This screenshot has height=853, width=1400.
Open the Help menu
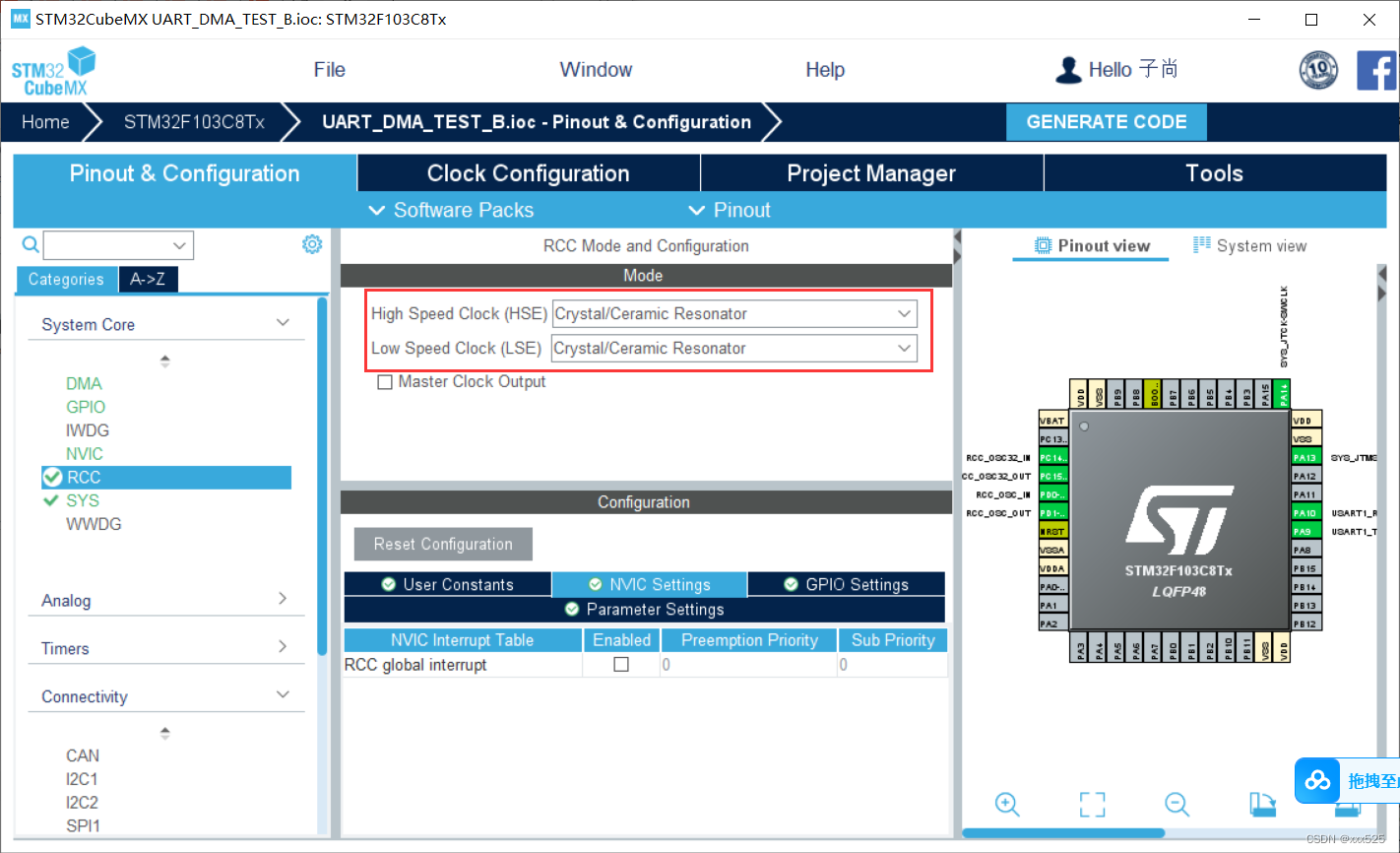click(x=825, y=70)
